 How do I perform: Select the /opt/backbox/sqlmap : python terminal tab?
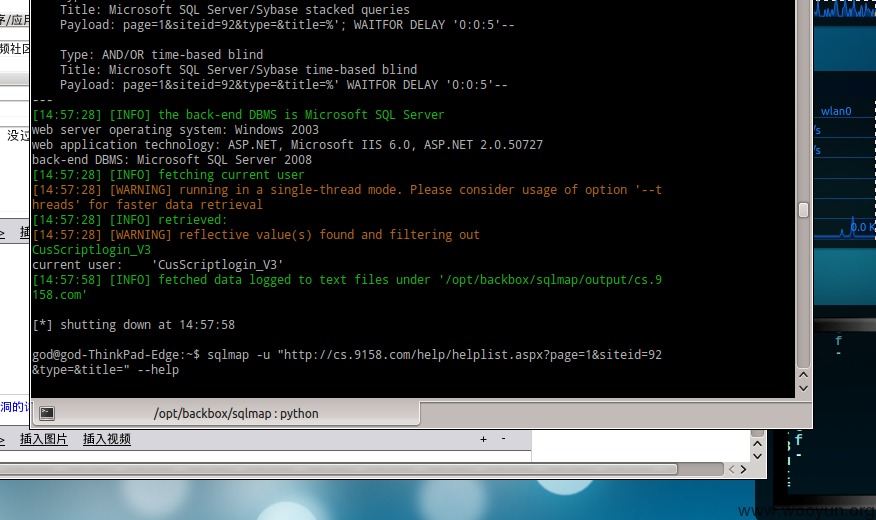(226, 413)
